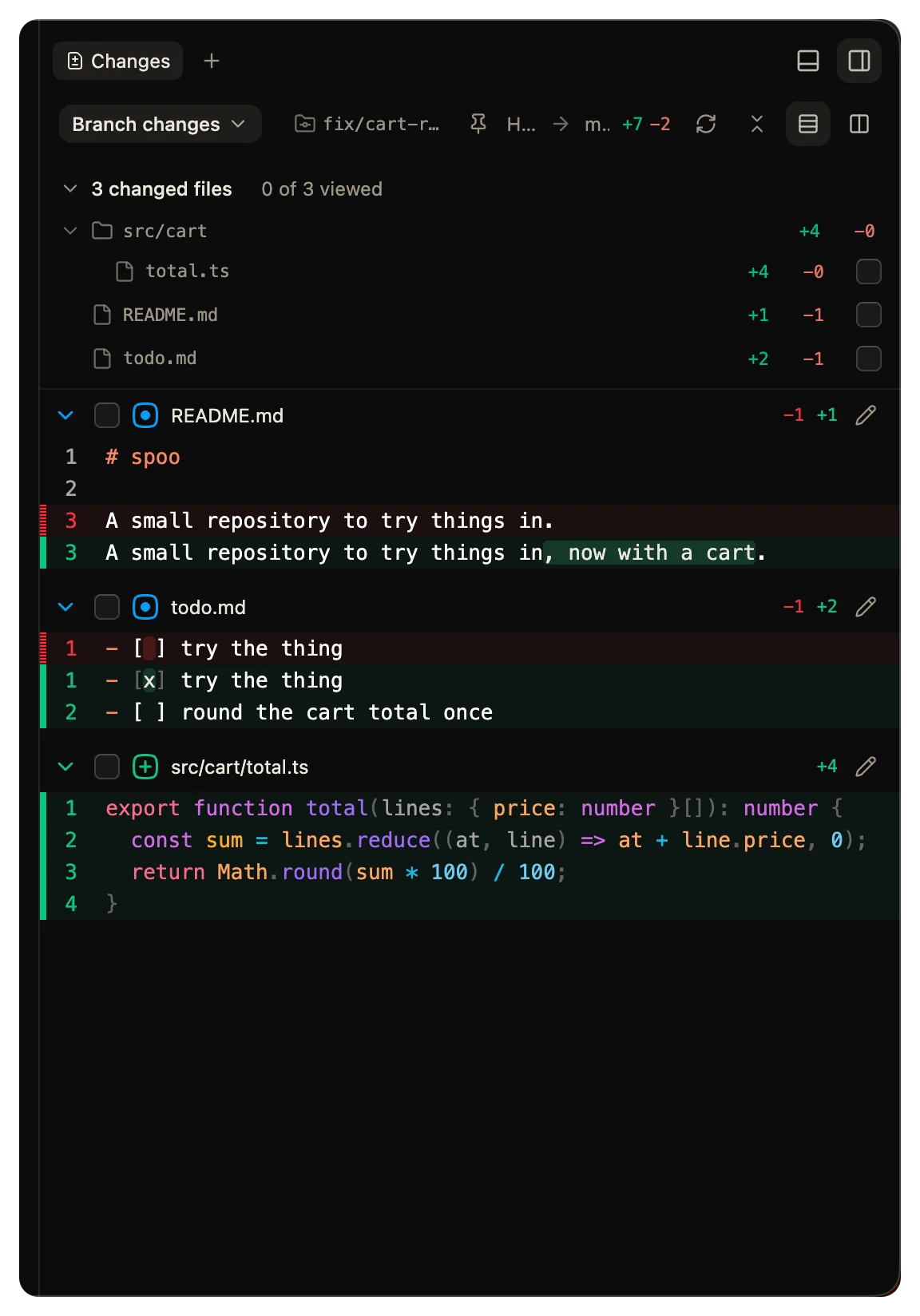Click the H… head ref label
The image size is (920, 1316).
coord(521,124)
